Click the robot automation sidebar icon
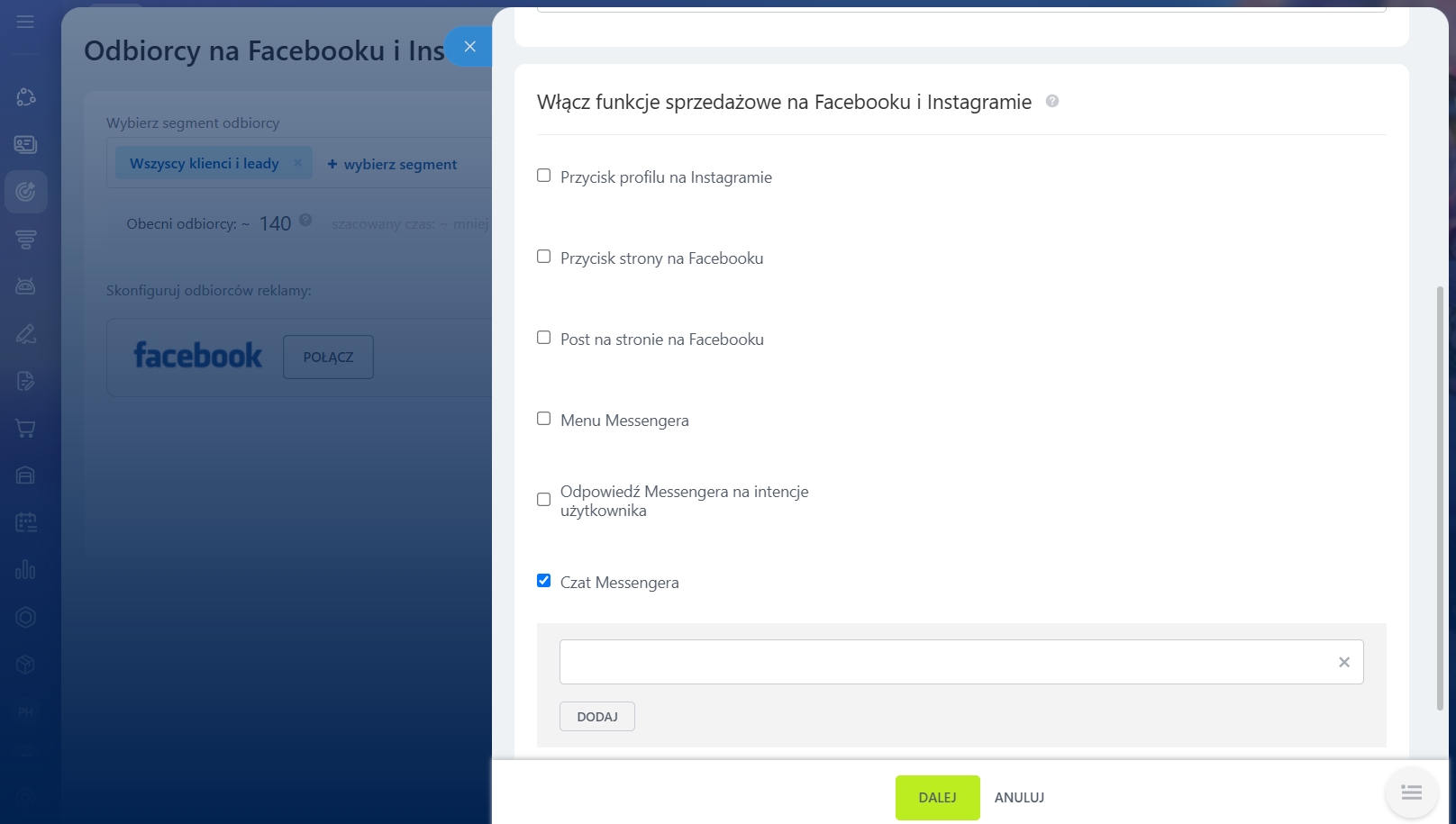This screenshot has height=824, width=1456. (25, 286)
